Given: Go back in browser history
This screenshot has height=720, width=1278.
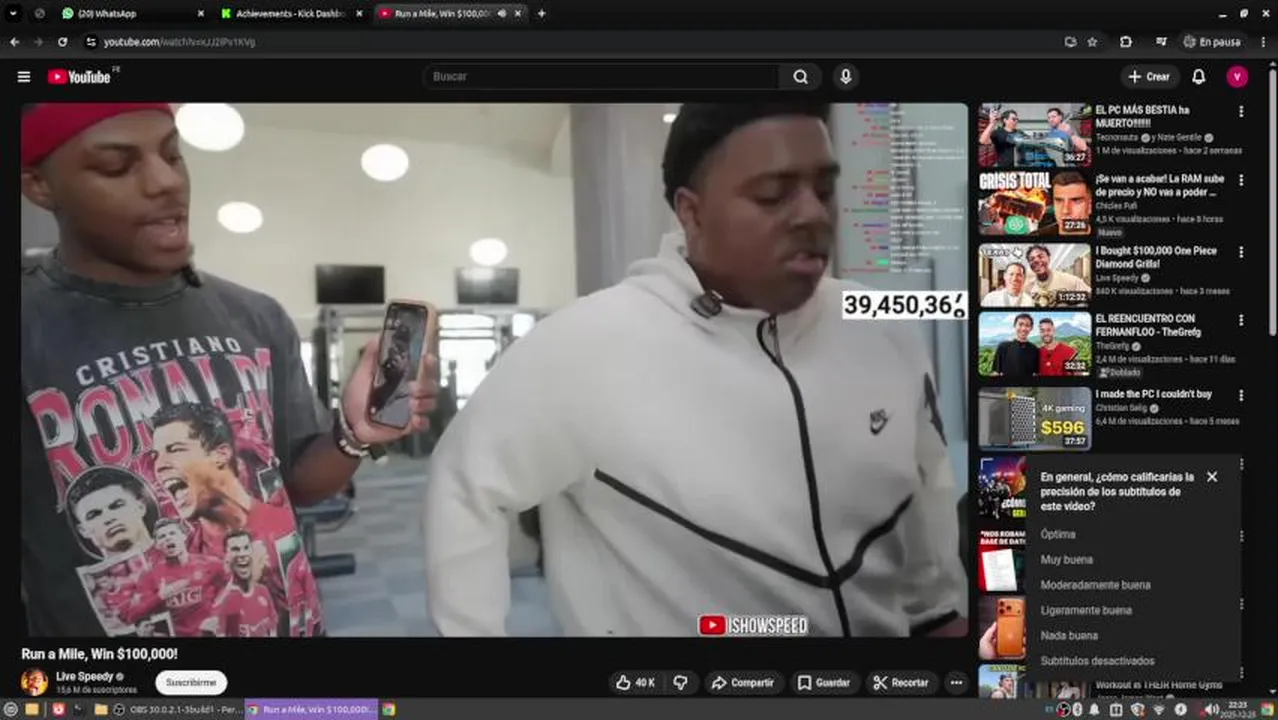Looking at the screenshot, I should click(14, 42).
